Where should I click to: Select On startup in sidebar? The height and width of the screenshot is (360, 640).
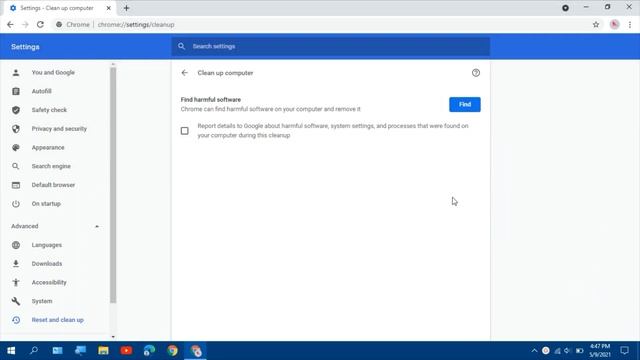pos(46,204)
